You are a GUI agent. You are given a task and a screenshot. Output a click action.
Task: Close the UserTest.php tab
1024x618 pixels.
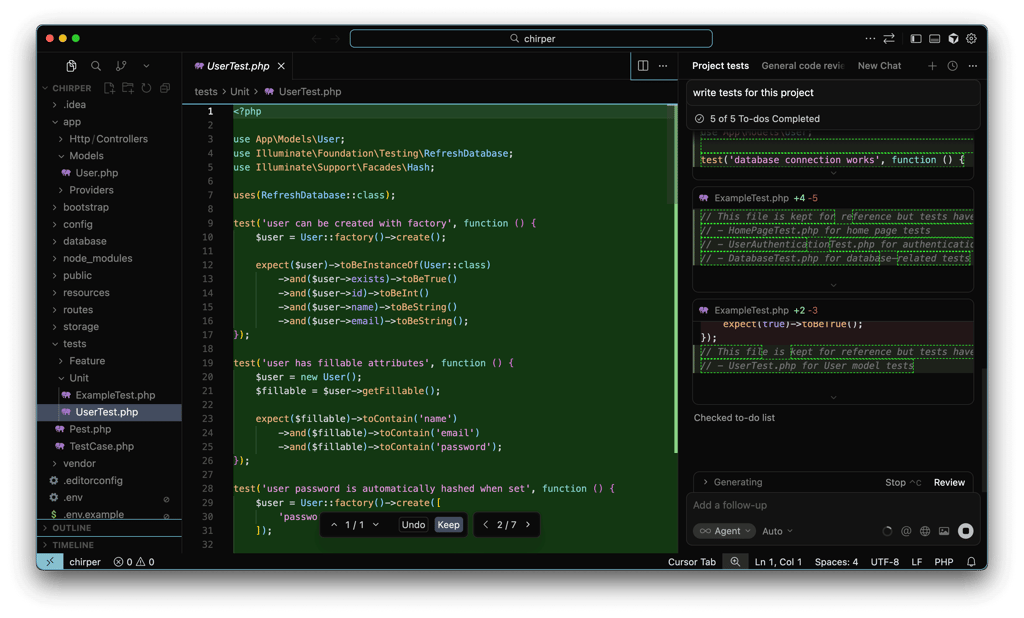281,66
